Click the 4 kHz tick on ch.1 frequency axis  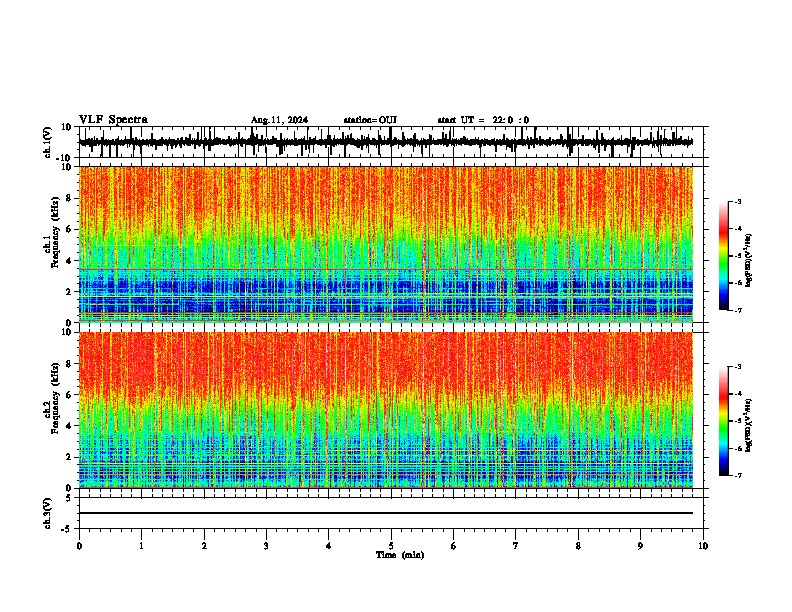70,261
